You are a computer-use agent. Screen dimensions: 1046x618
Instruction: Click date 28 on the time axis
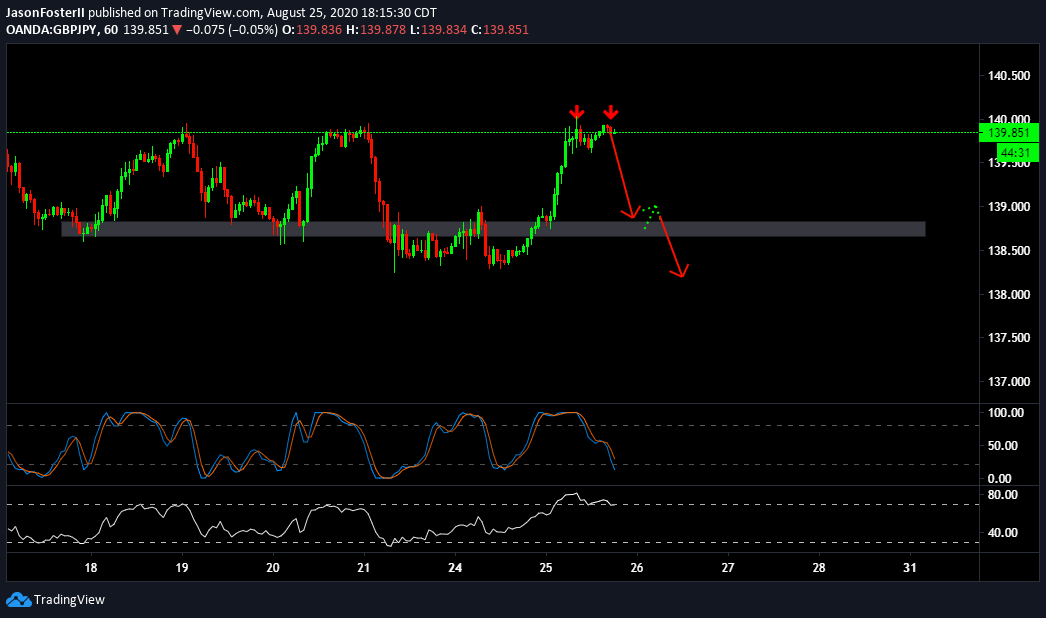(x=819, y=568)
